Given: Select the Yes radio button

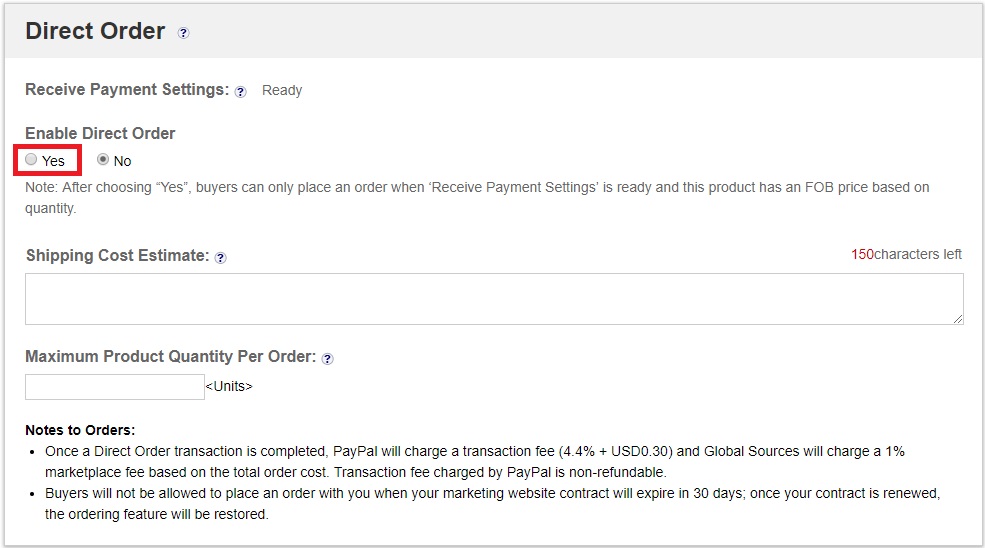Looking at the screenshot, I should click(31, 160).
